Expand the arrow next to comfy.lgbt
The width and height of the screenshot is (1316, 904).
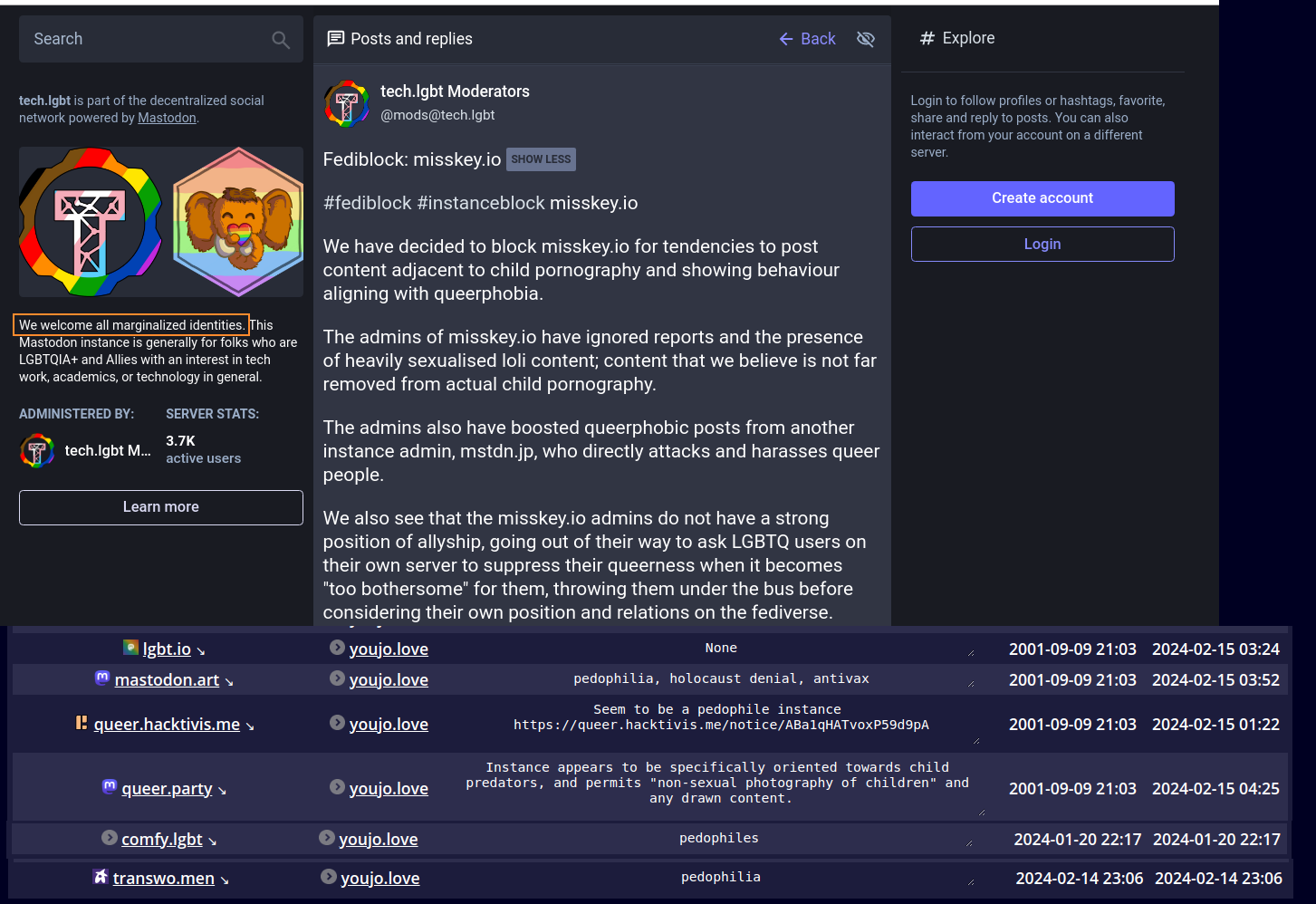click(x=212, y=841)
